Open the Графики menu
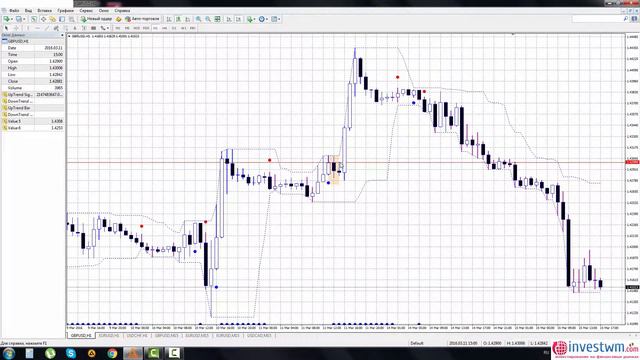This screenshot has height=360, width=640. 65,10
